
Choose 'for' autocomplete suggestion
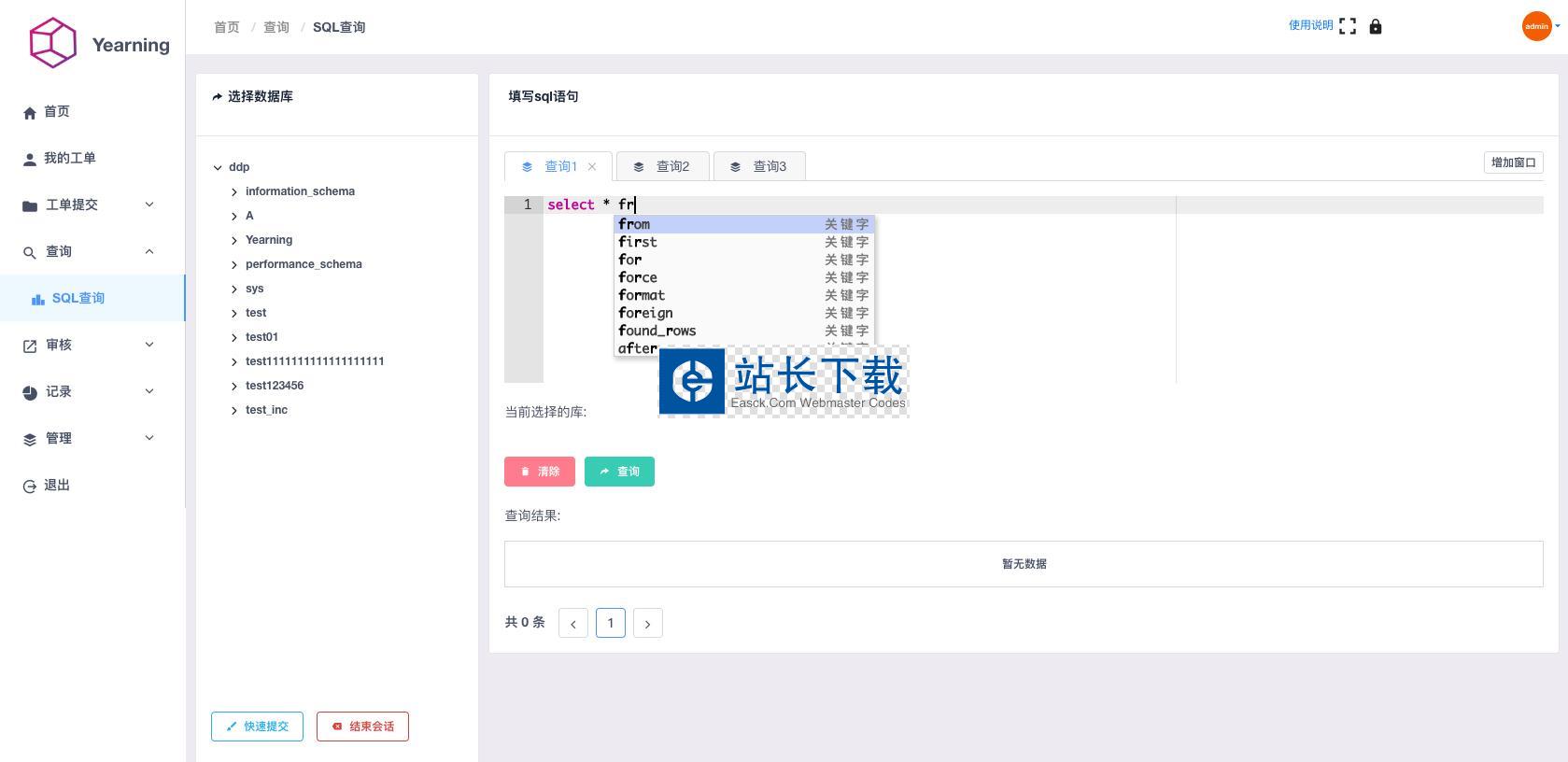click(x=744, y=260)
